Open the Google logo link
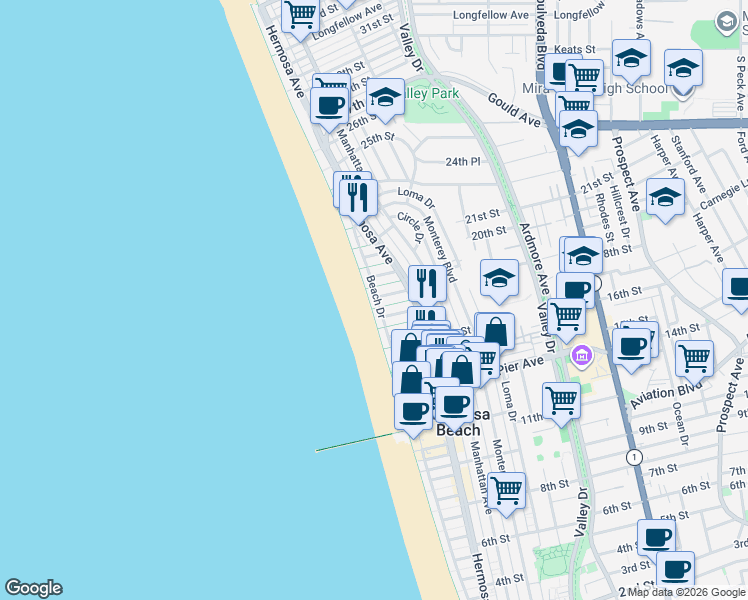This screenshot has width=748, height=600. [x=33, y=588]
